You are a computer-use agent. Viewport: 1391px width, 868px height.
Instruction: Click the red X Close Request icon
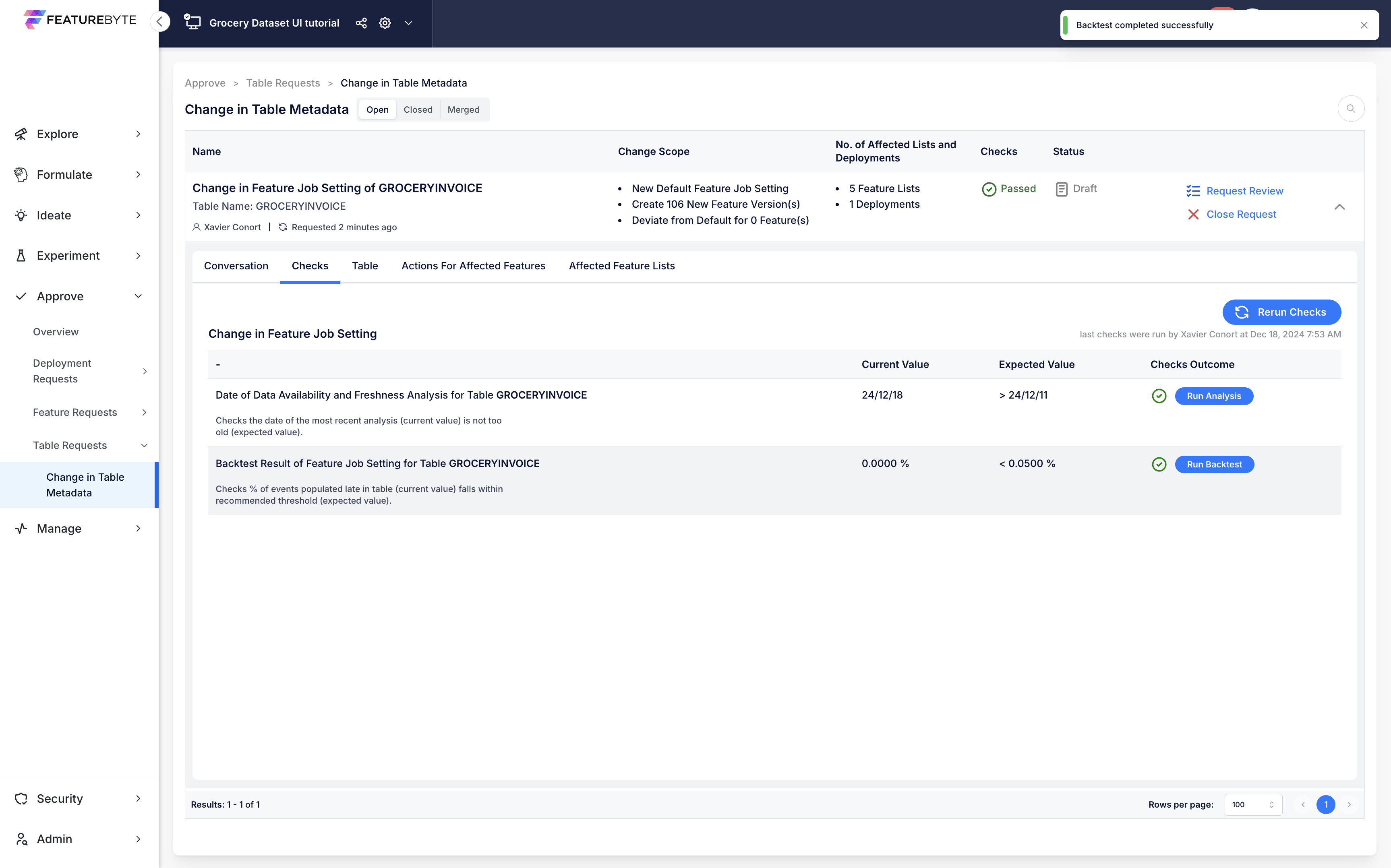(1193, 214)
